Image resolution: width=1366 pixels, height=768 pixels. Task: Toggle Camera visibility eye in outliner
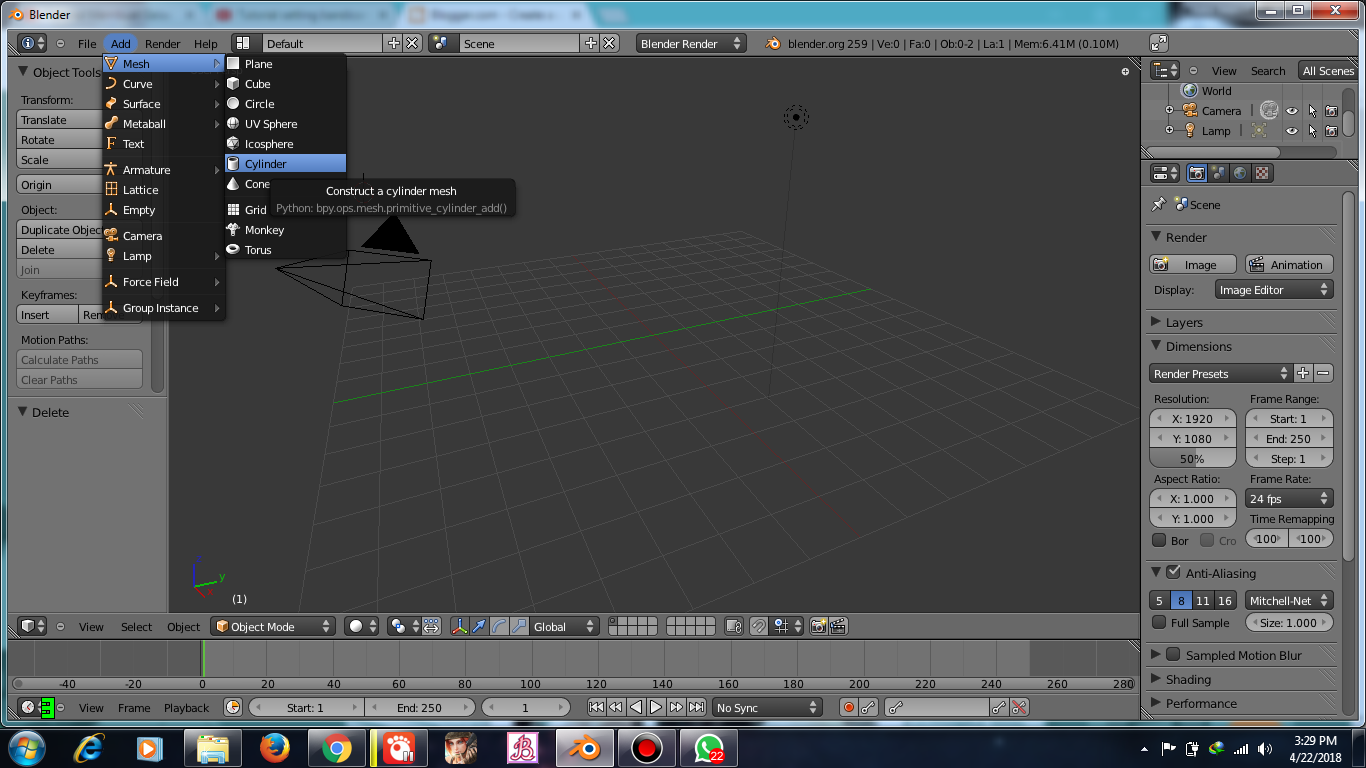pos(1292,111)
